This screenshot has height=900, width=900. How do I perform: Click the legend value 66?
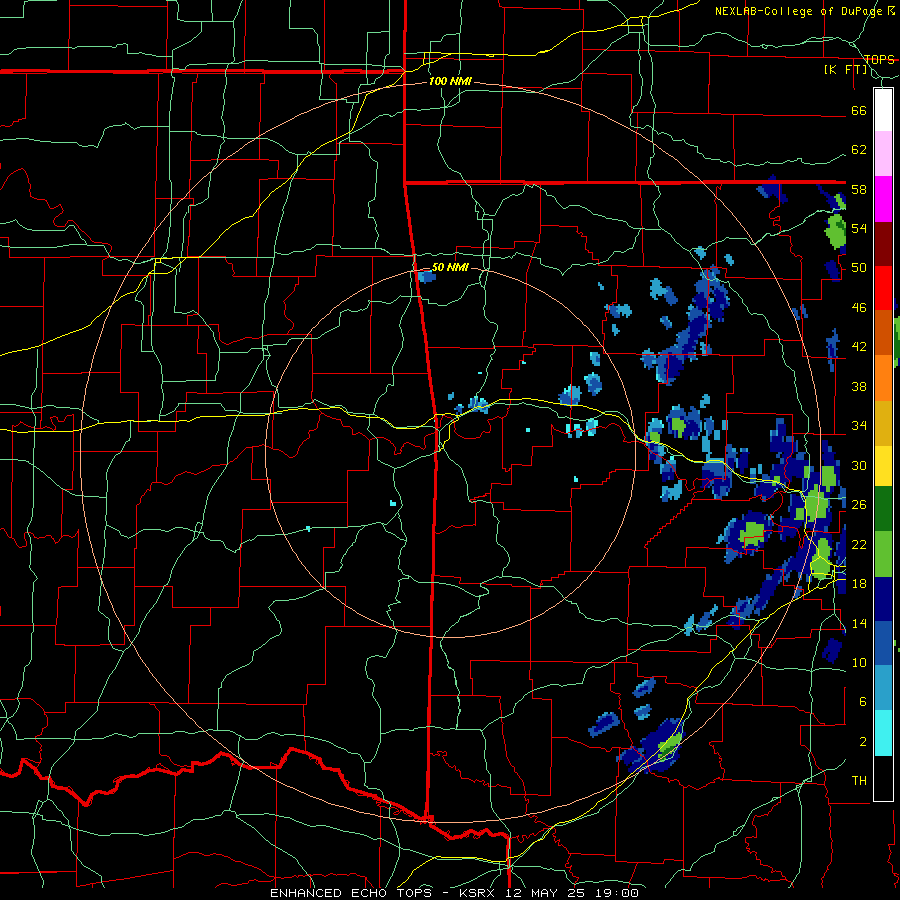coord(859,110)
